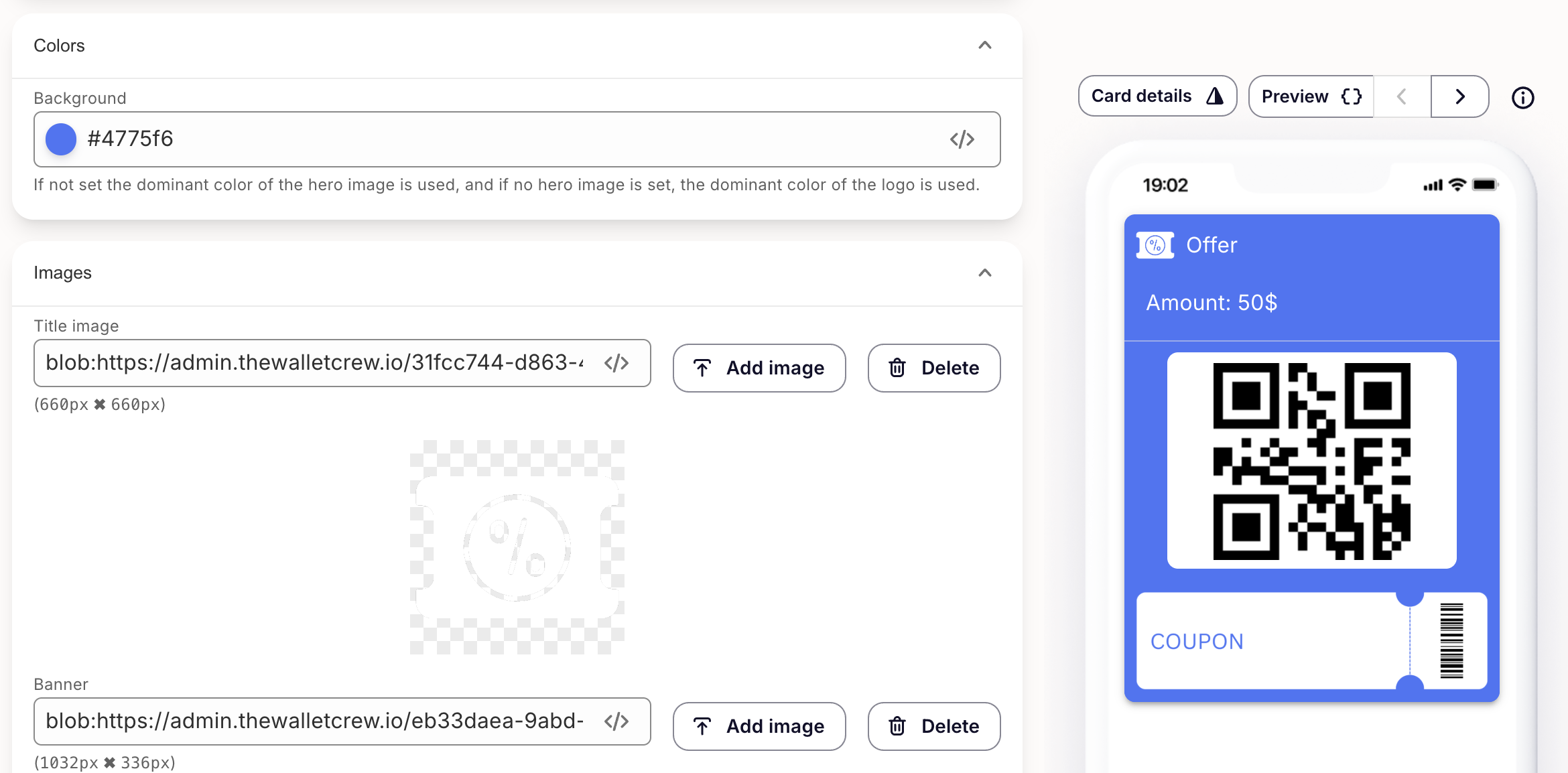Open the blue background color swatch
This screenshot has height=773, width=1568.
point(61,139)
